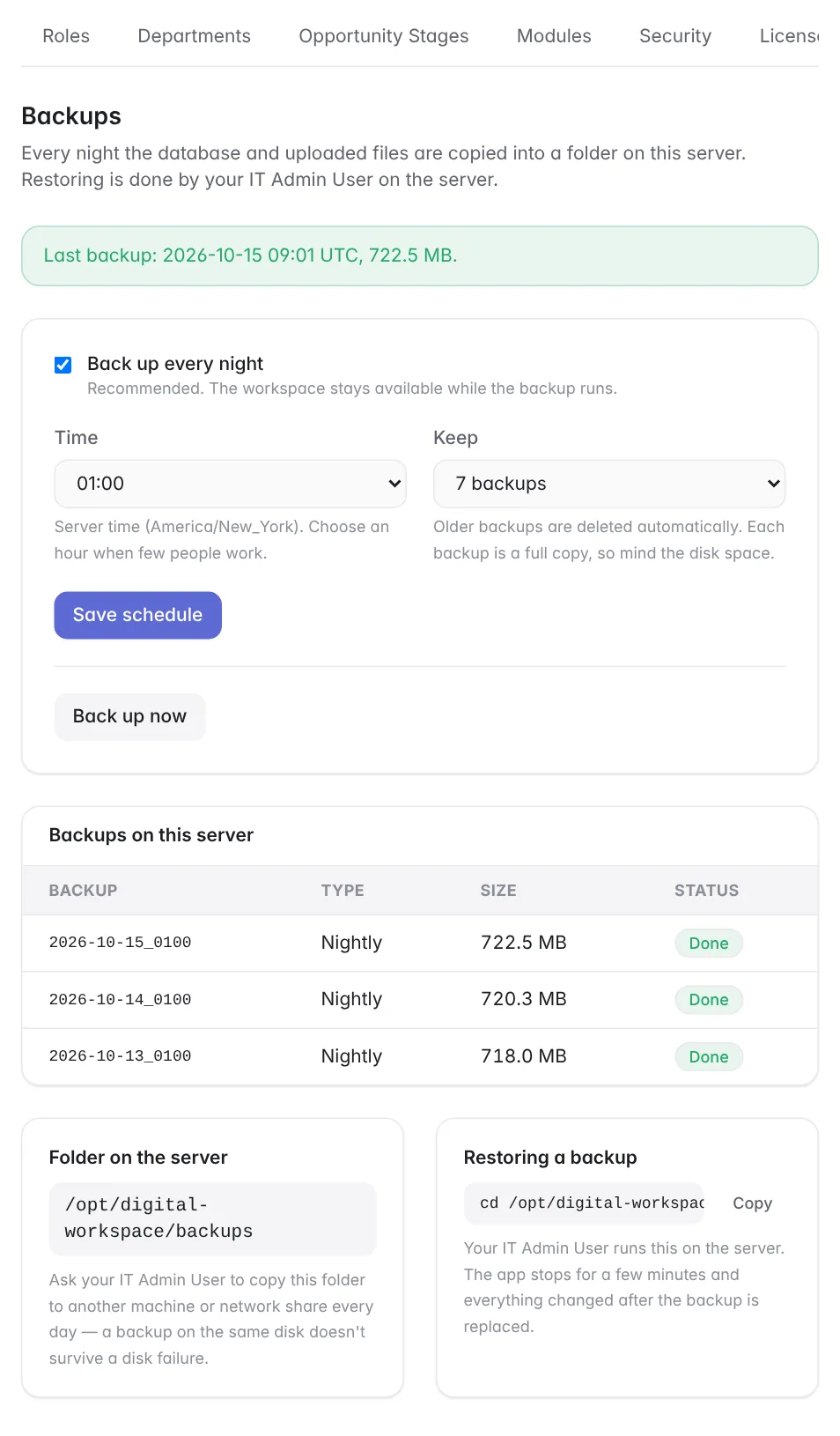This screenshot has width=840, height=1436.
Task: Click the Time field label
Action: 77,438
